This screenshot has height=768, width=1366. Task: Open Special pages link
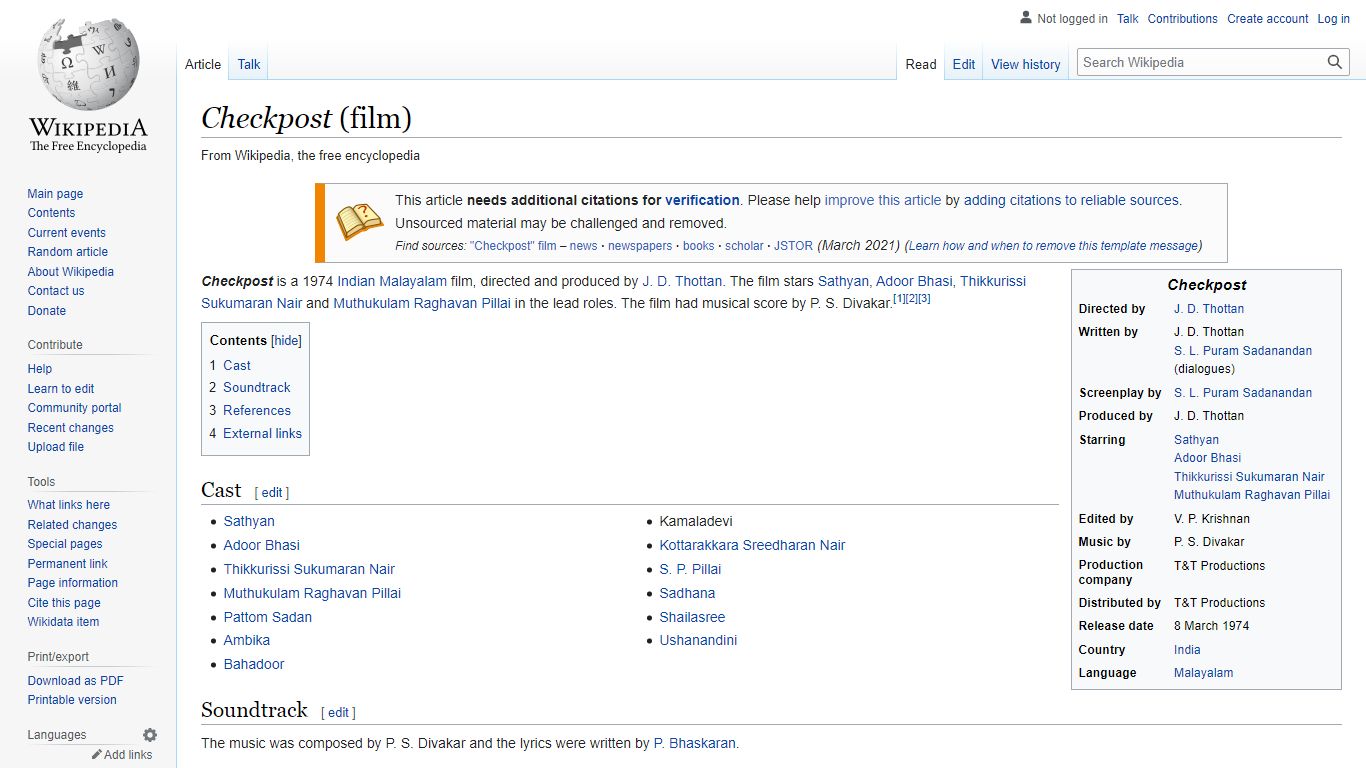(65, 544)
